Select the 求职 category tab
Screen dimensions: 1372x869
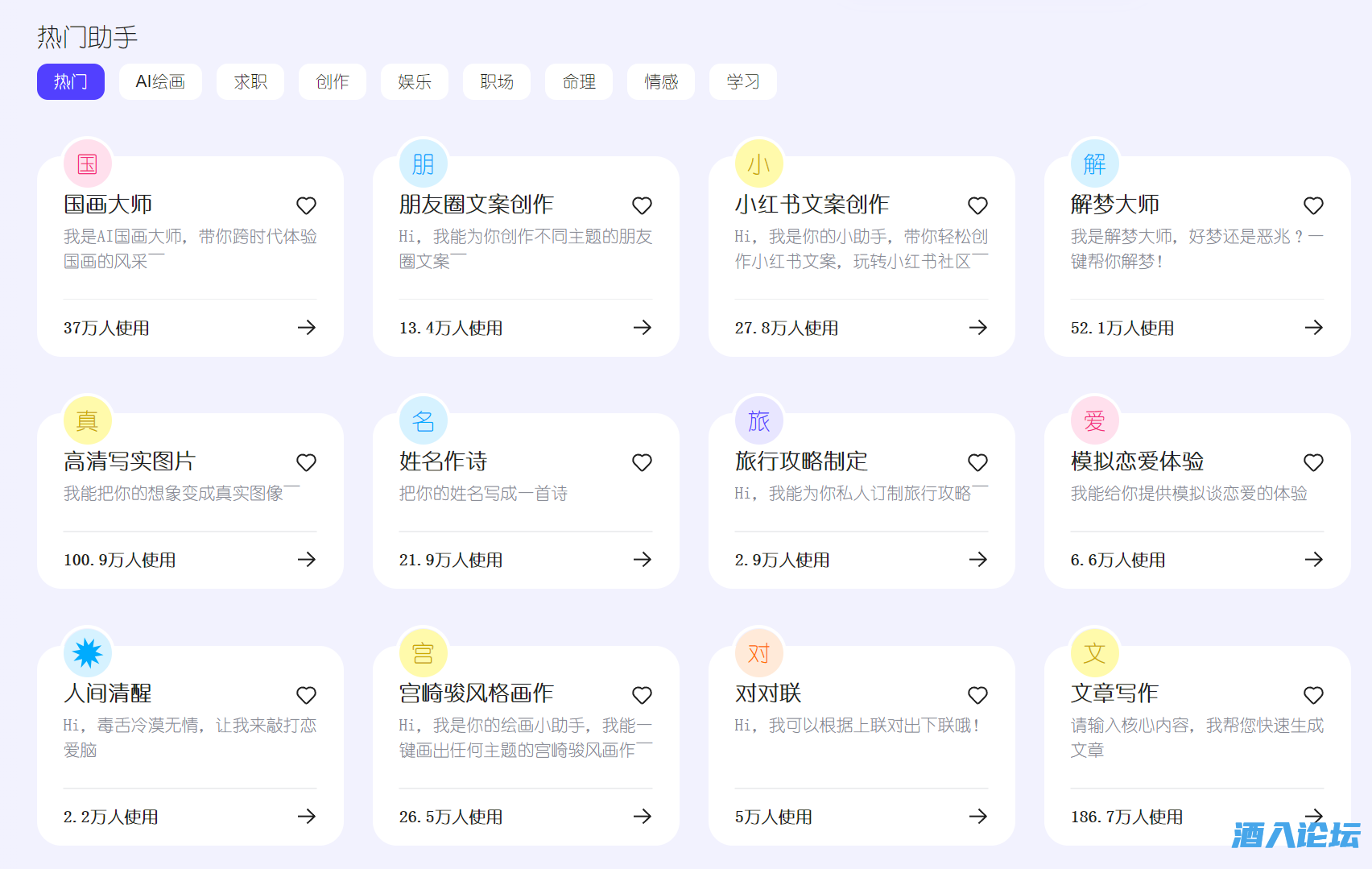coord(250,81)
